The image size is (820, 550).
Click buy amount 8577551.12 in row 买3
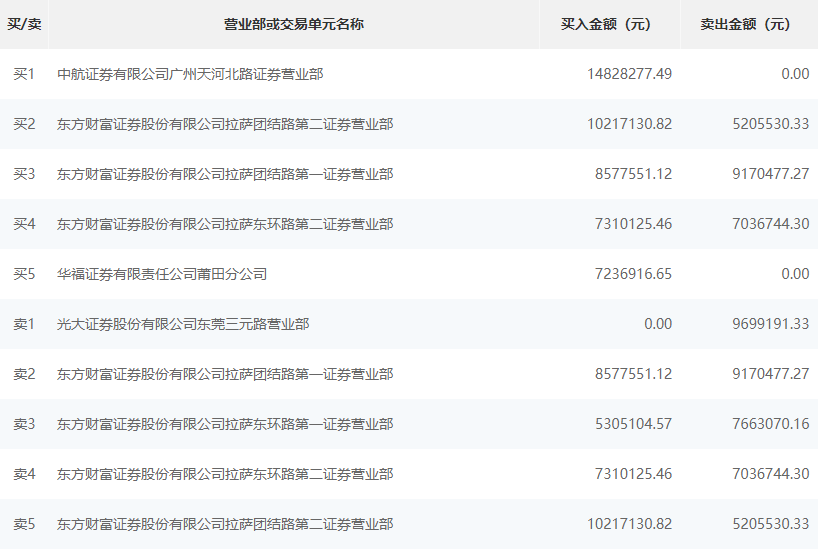[633, 174]
